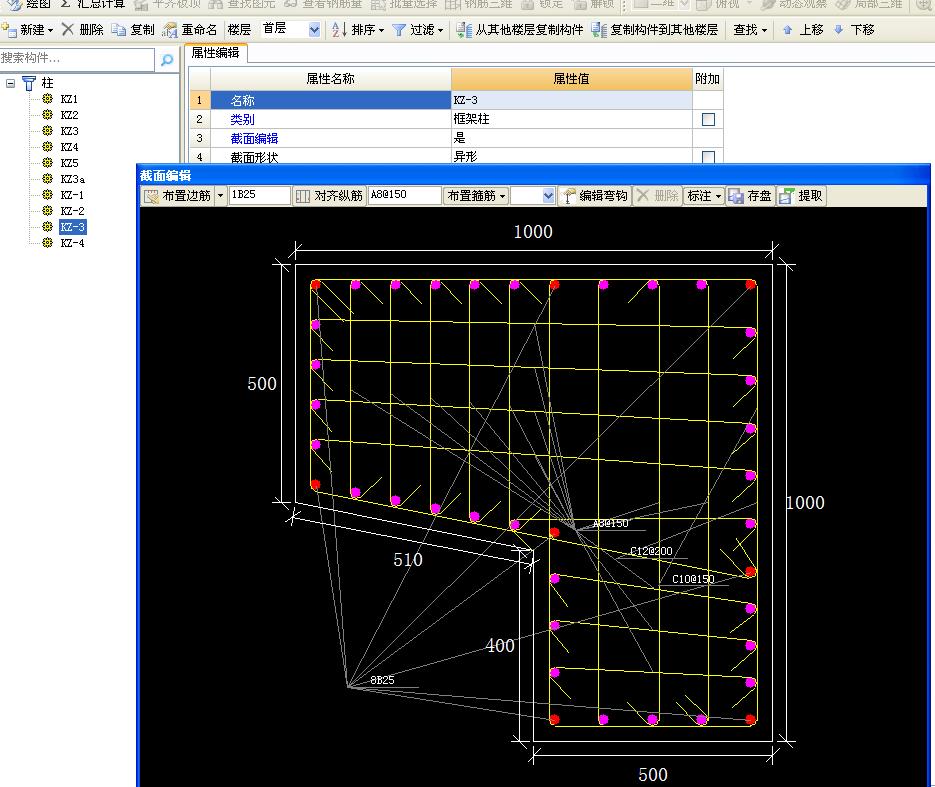Viewport: 935px width, 787px height.
Task: Select KZ5 in component tree
Action: (x=69, y=163)
